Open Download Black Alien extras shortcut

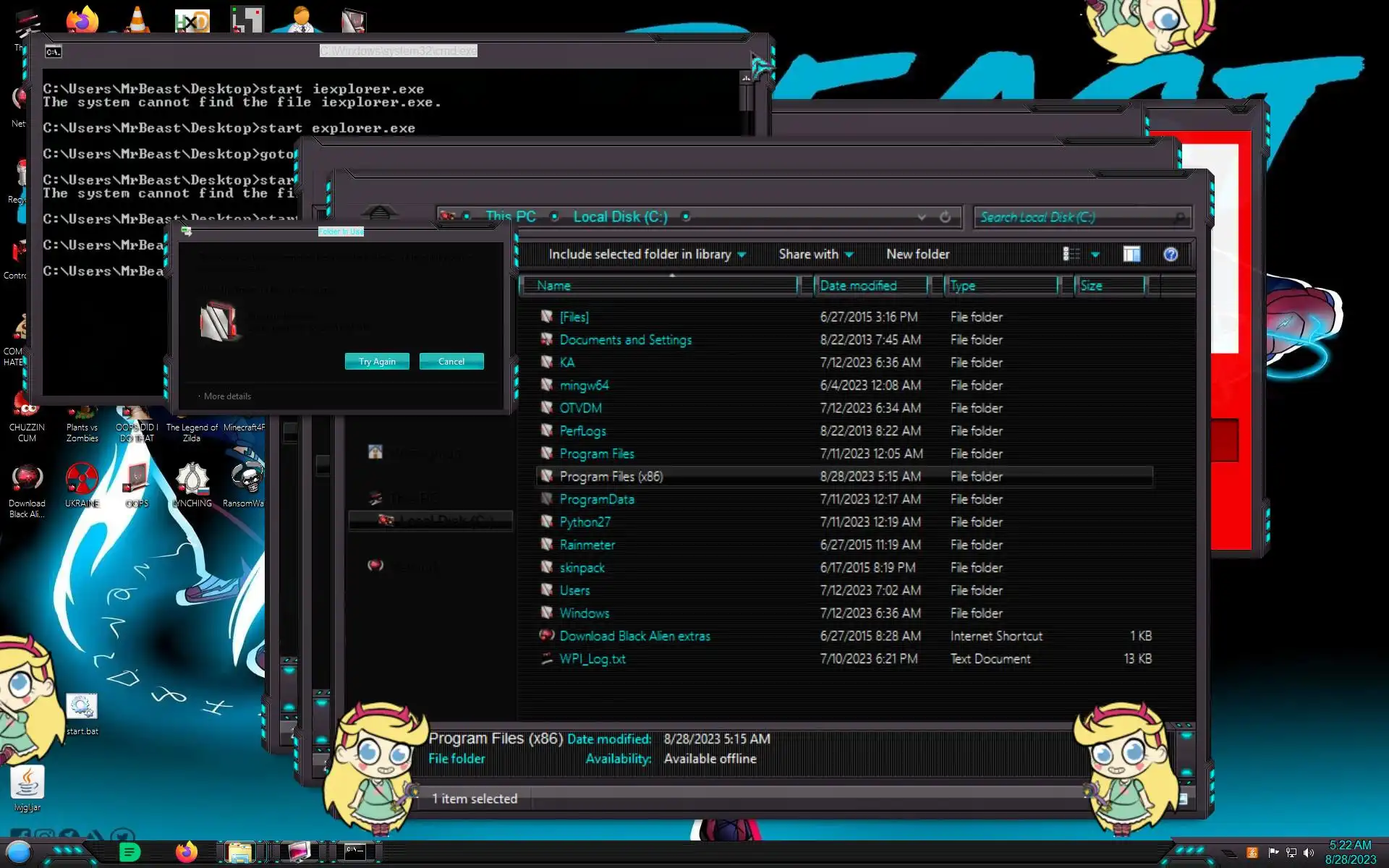click(634, 636)
